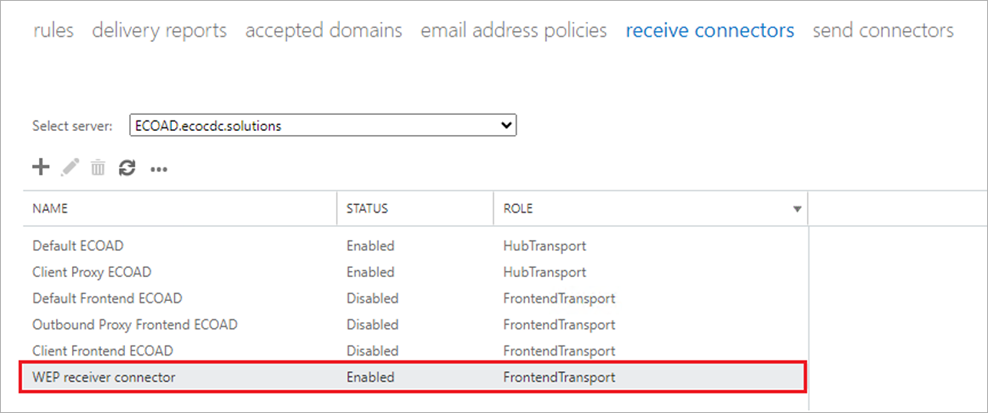988x413 pixels.
Task: Select the receive connectors tab
Action: 709,31
